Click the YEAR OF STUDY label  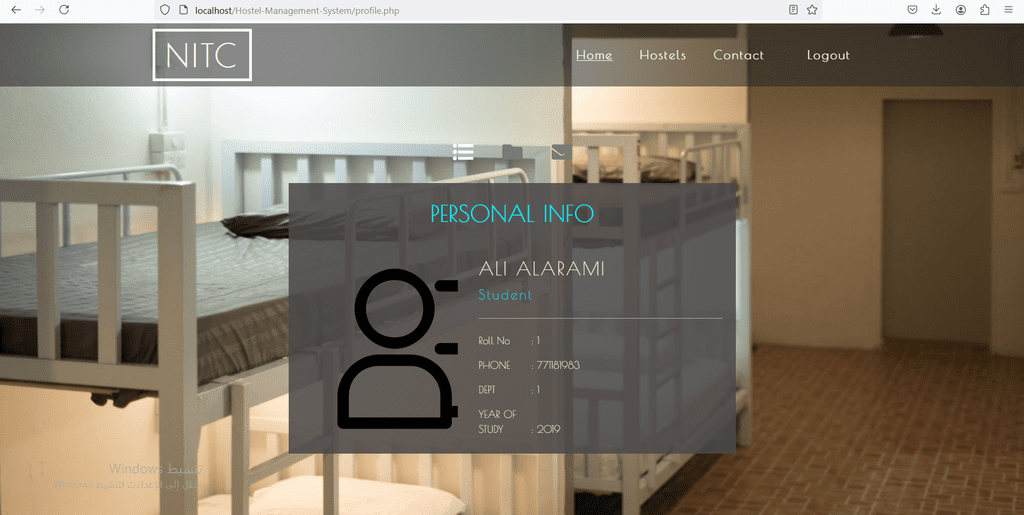tap(498, 422)
